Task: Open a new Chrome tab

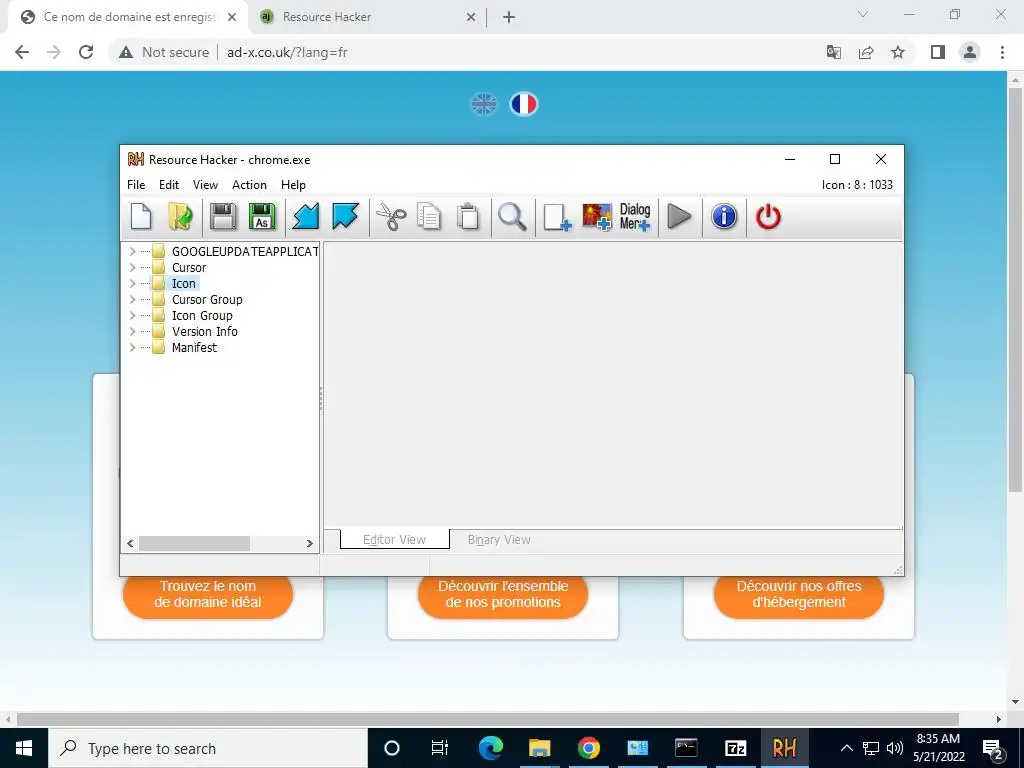Action: [509, 18]
